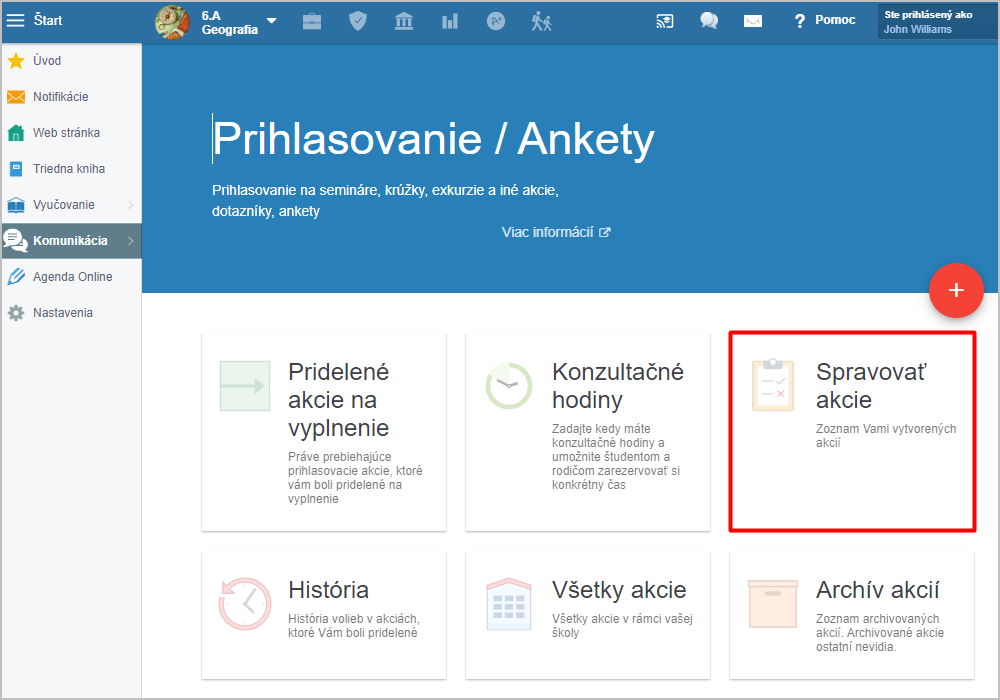Click the Prihlasovanie / Ankety heading
Screen dimensions: 1000x700
(434, 139)
